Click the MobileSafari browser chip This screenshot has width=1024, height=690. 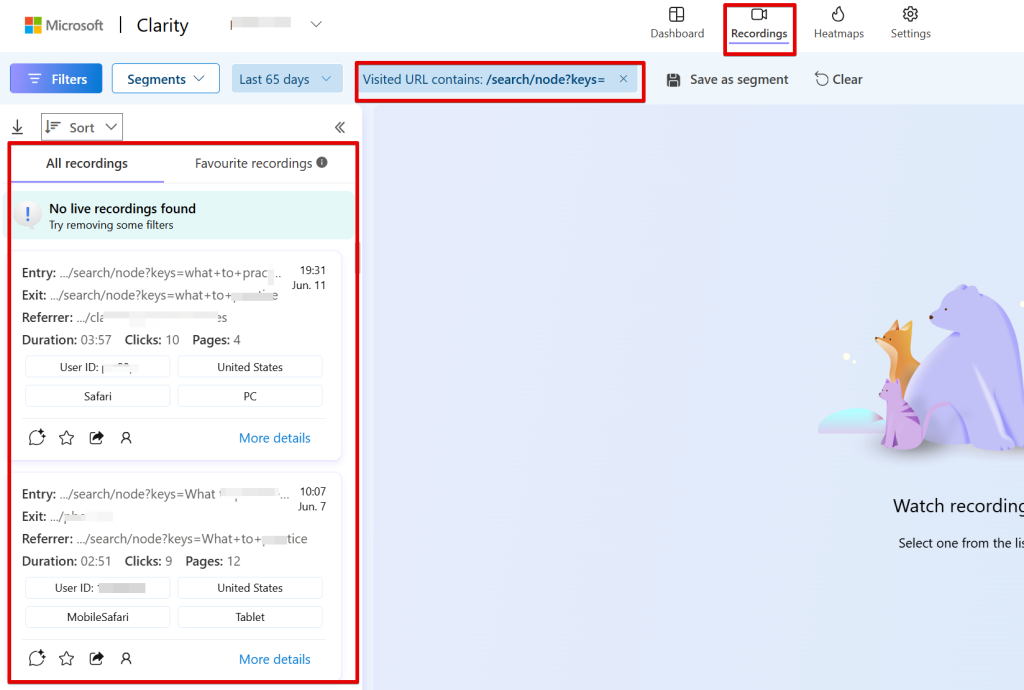tap(97, 617)
